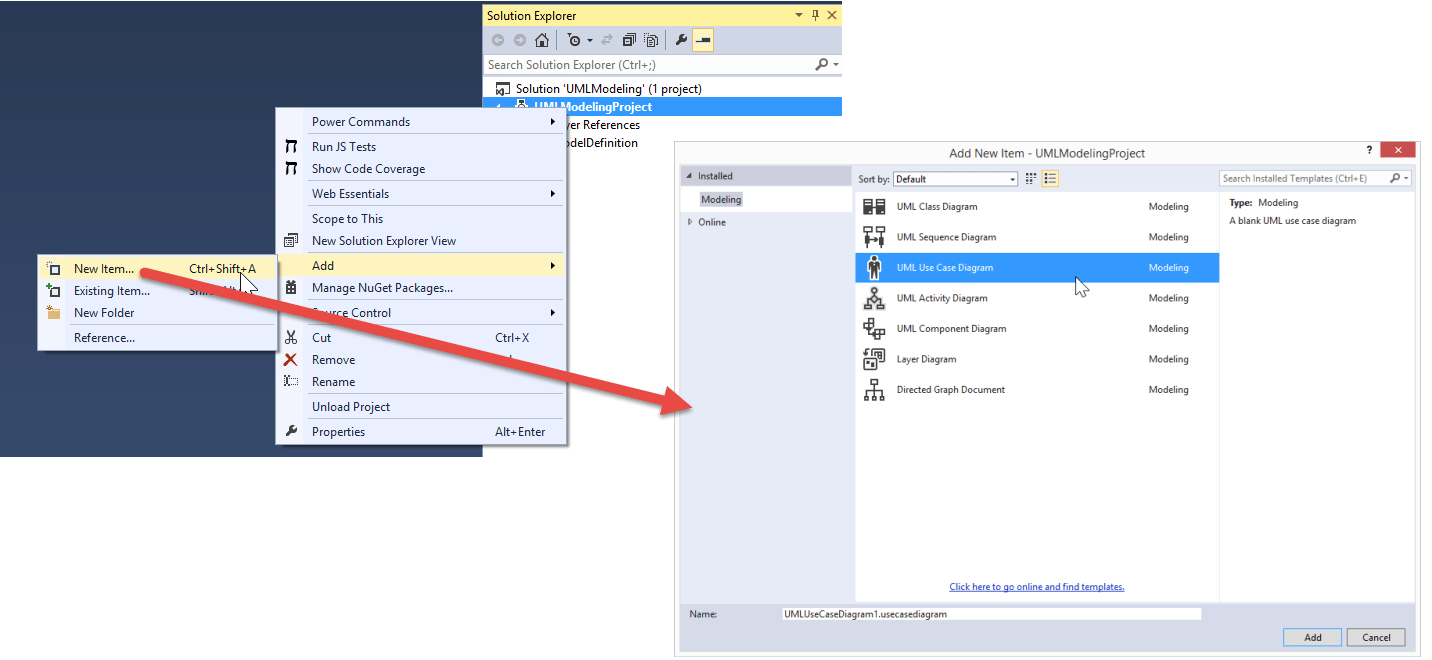1432x660 pixels.
Task: Select the UML Sequence Diagram template icon
Action: click(874, 237)
